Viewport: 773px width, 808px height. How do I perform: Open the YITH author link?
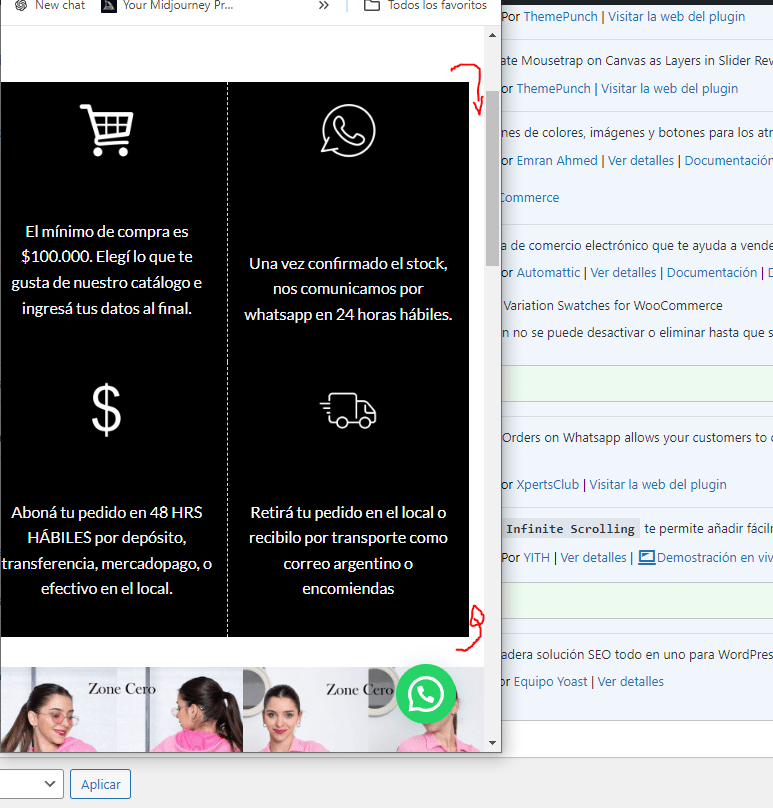pos(536,558)
